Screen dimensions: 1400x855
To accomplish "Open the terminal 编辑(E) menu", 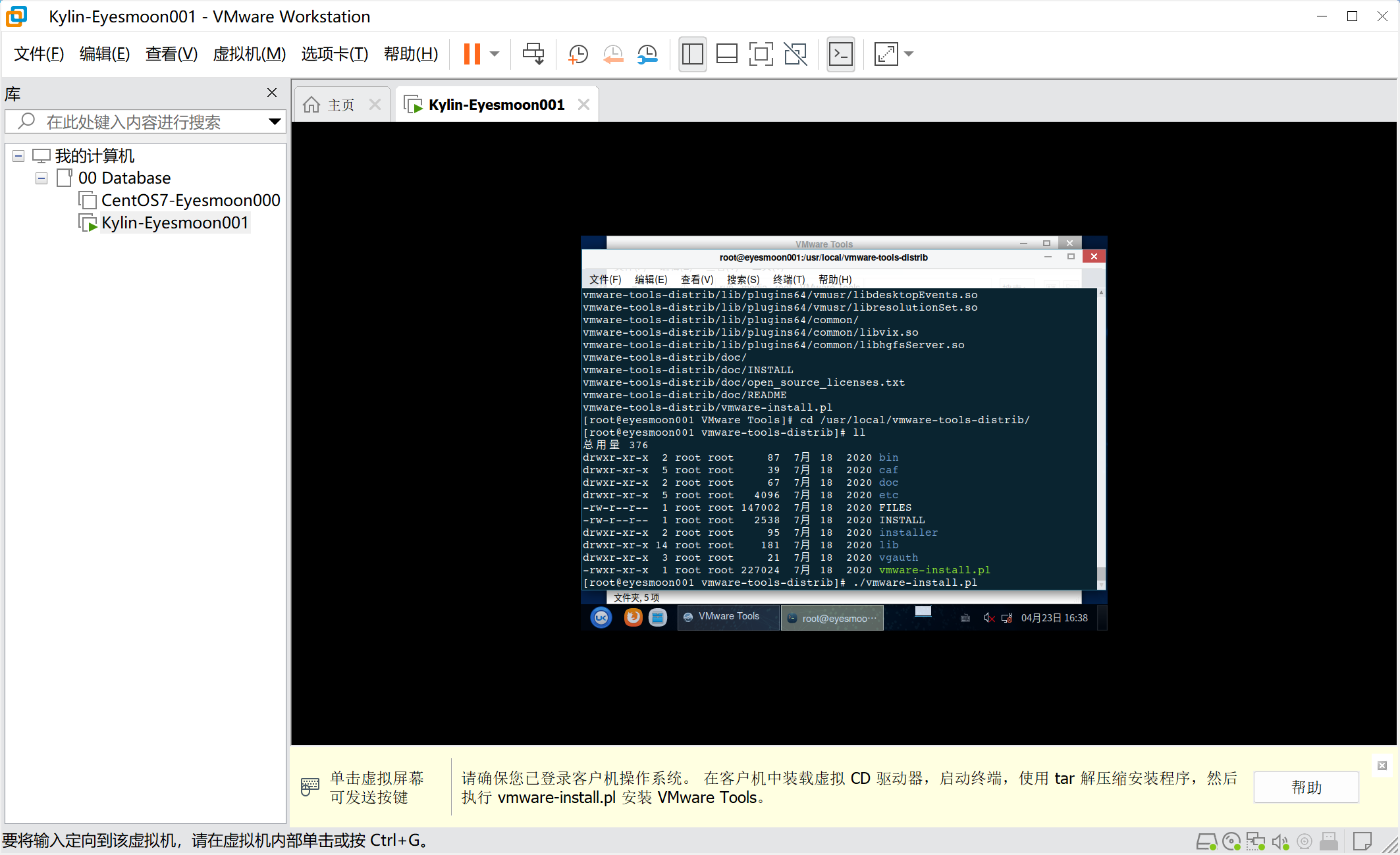I will [651, 280].
